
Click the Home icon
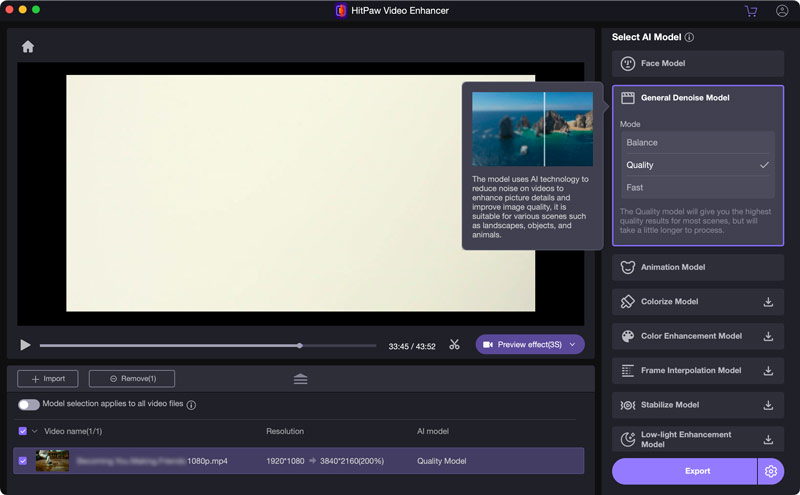(28, 46)
